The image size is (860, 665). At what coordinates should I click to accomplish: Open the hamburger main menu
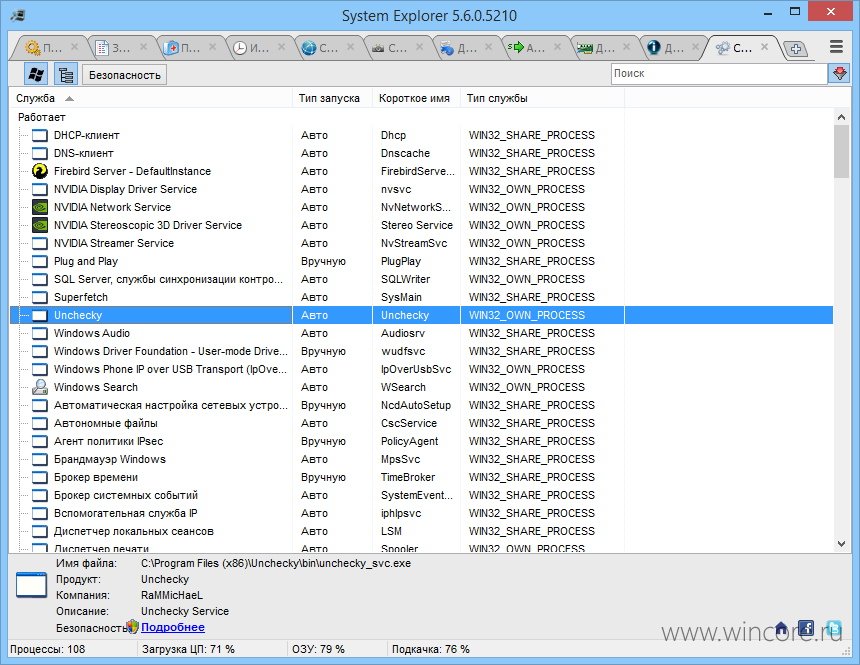point(836,47)
